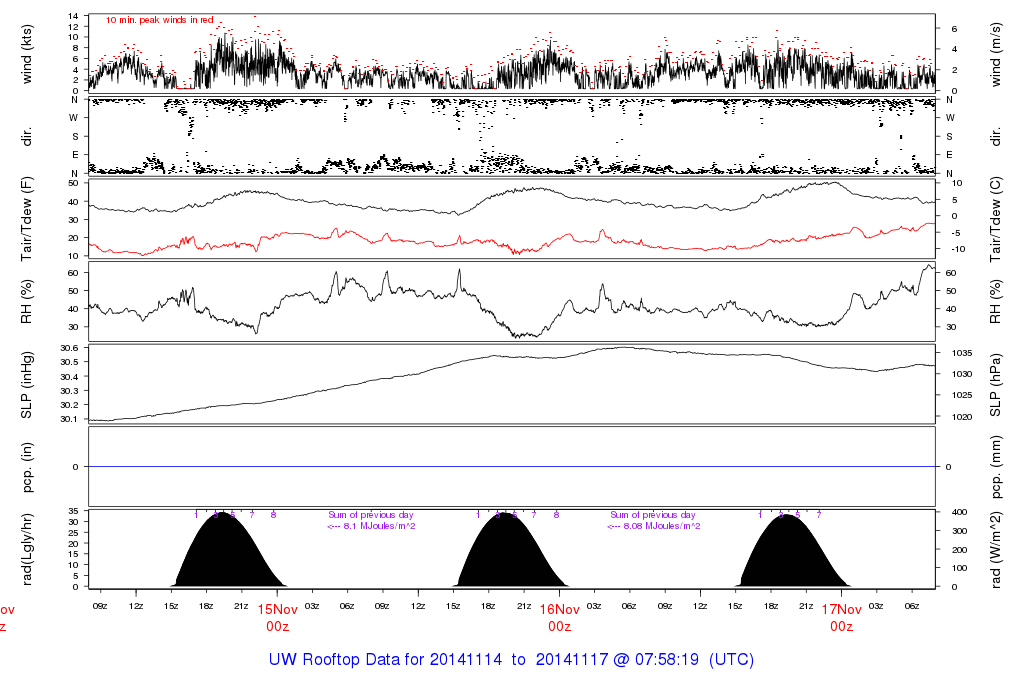Select the UW Rooftop Data title text
The width and height of the screenshot is (1024, 700).
(x=511, y=660)
